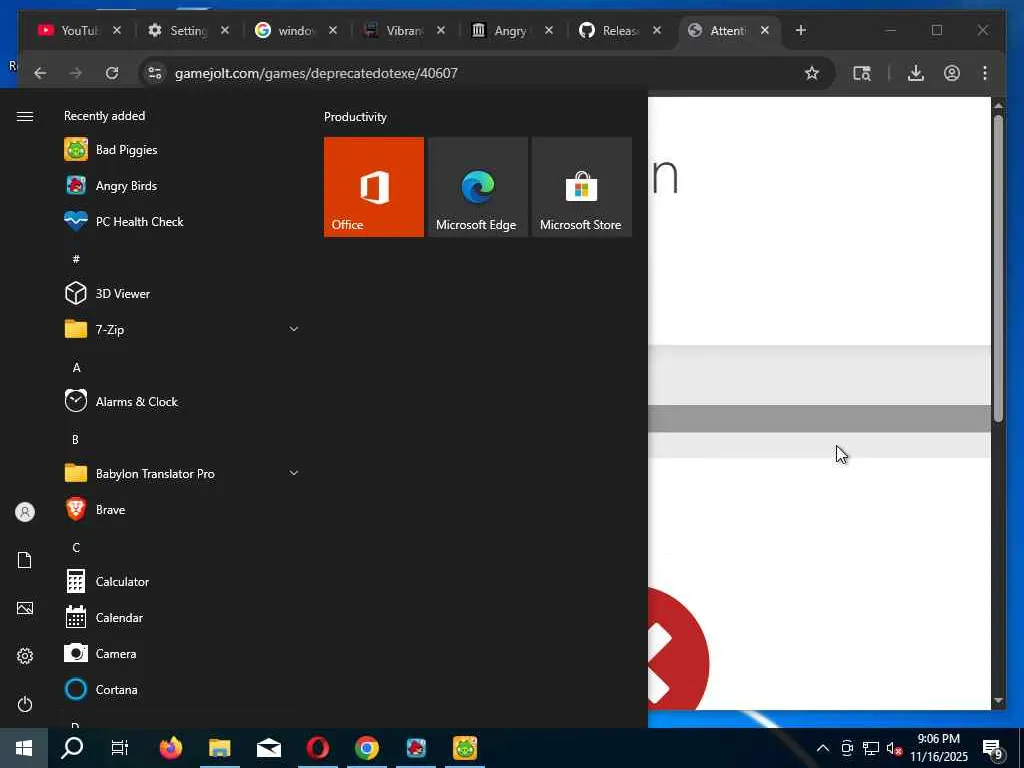
Task: Expand the Start menu hamburger
Action: point(25,116)
